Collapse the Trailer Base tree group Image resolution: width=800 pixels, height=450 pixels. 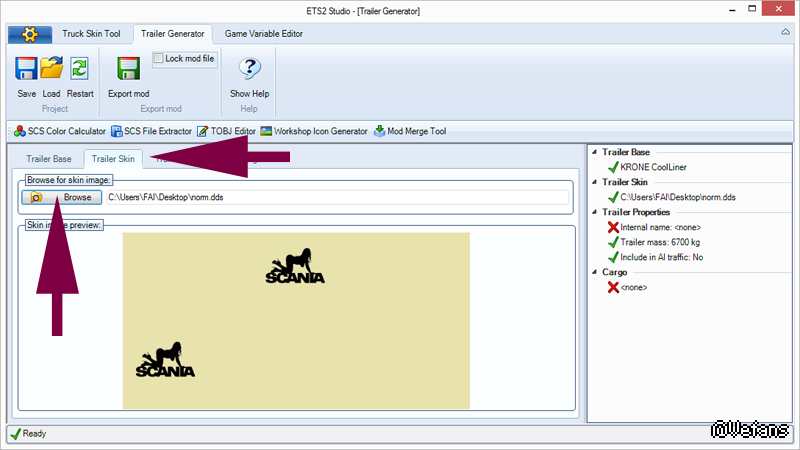pos(594,152)
